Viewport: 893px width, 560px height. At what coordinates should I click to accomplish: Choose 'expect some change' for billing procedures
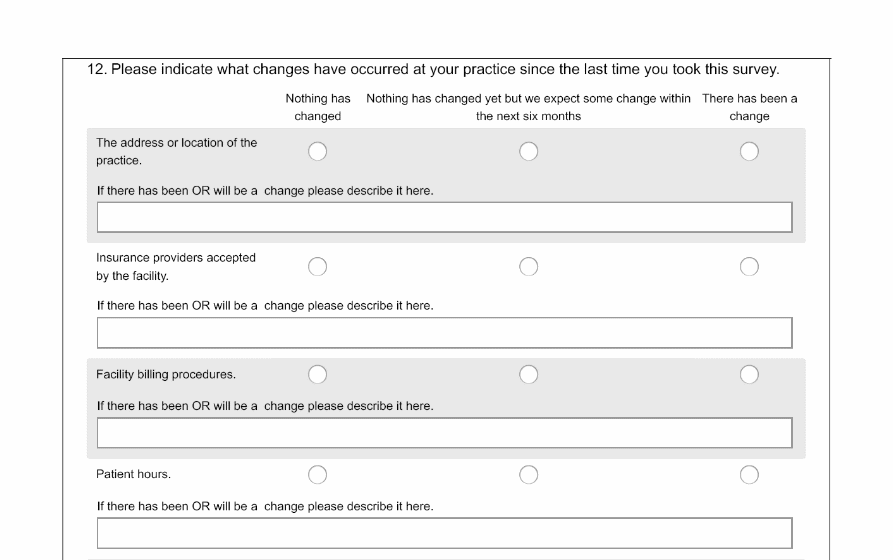click(528, 374)
